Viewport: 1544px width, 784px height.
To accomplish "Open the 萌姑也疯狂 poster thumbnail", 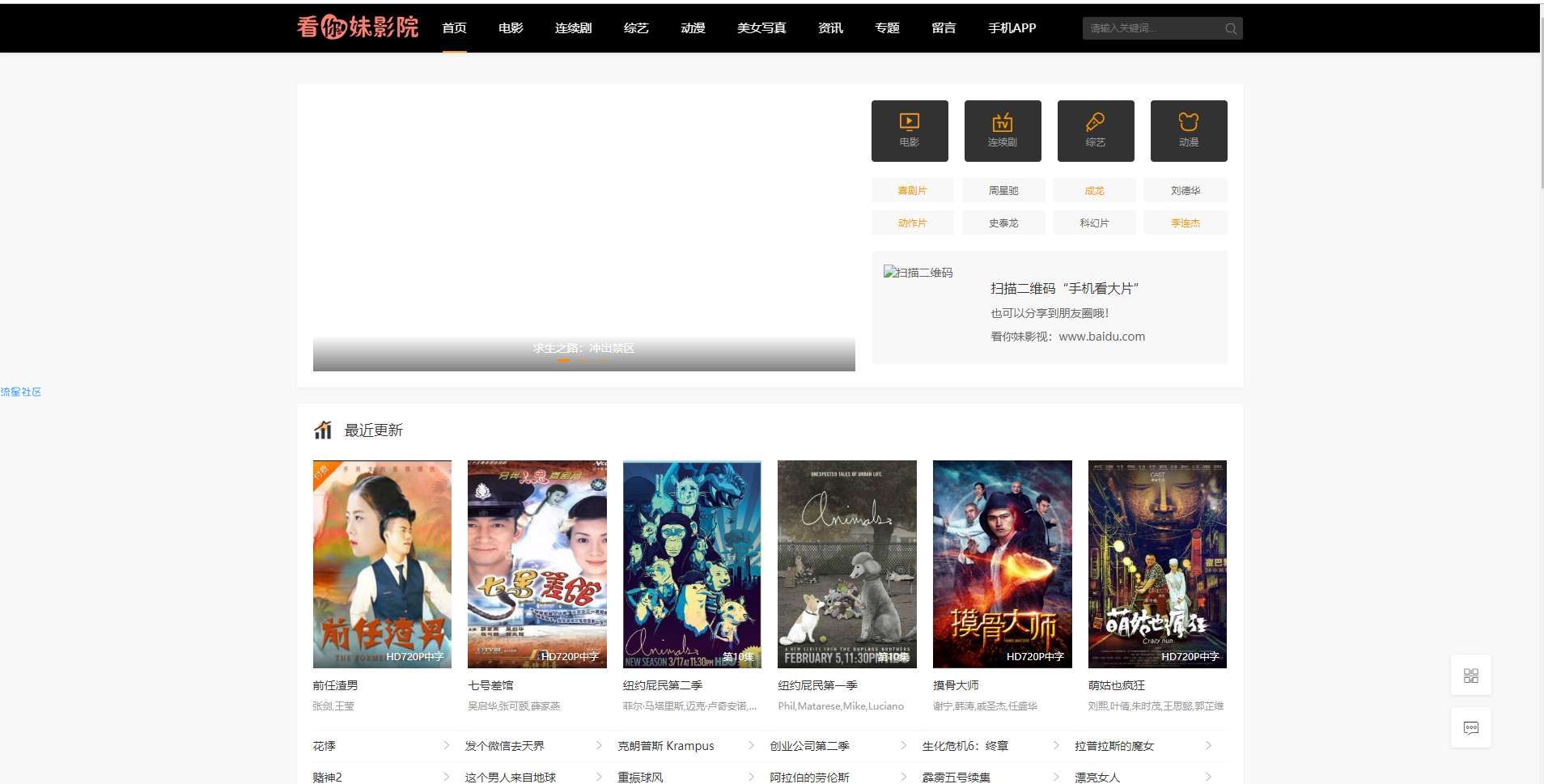I will [1157, 564].
